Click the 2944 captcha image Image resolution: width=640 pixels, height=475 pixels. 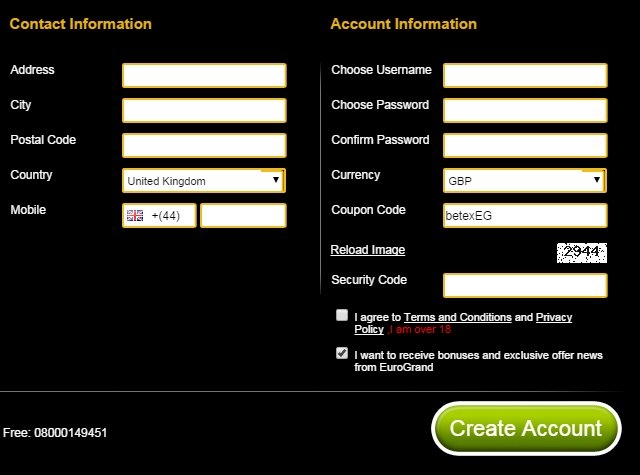coord(582,253)
